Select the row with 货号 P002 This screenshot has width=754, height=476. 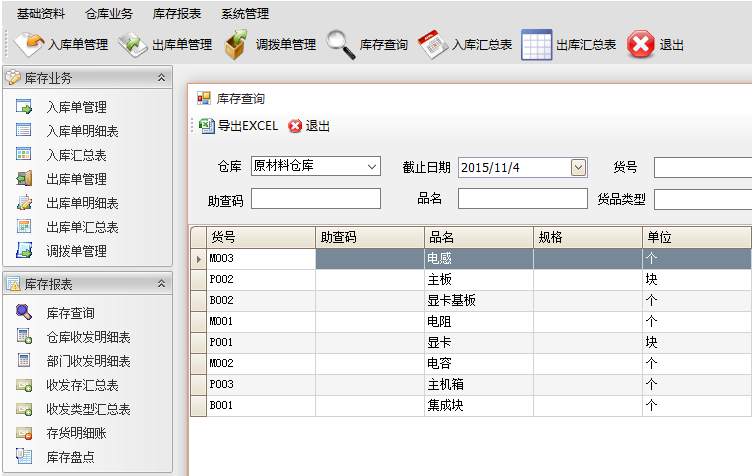point(260,279)
